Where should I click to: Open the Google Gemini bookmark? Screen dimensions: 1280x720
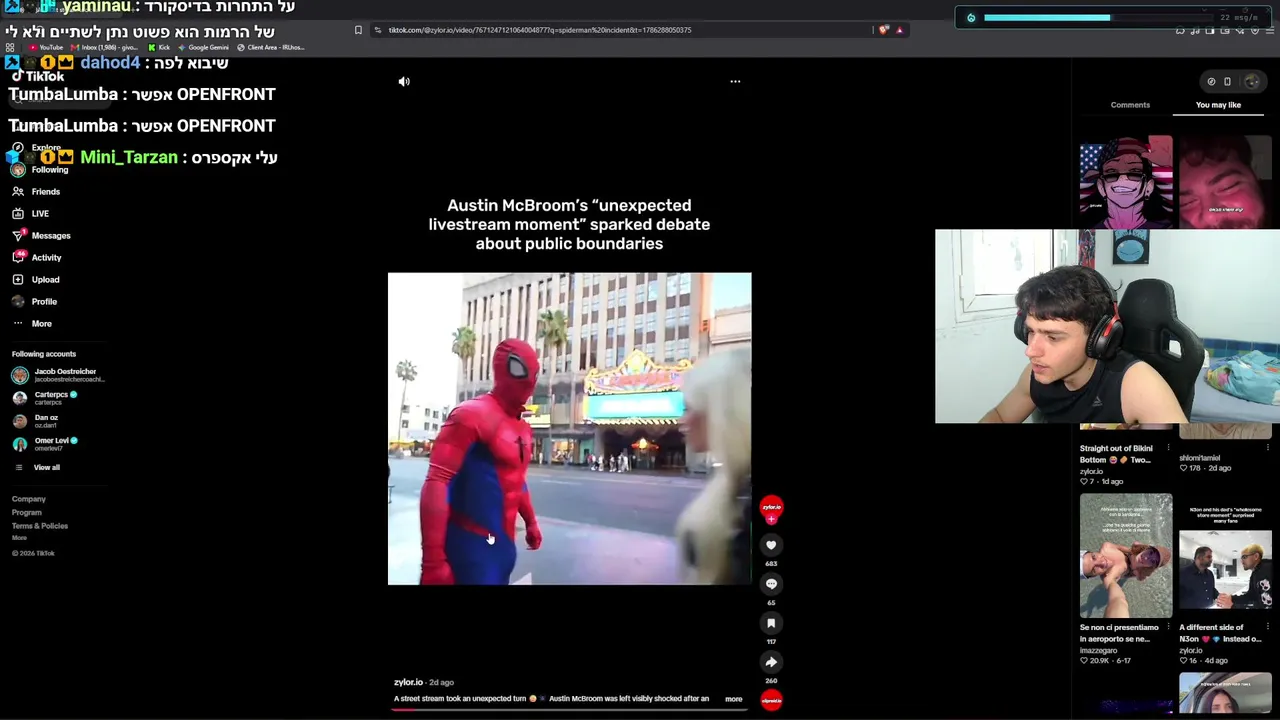tap(204, 47)
